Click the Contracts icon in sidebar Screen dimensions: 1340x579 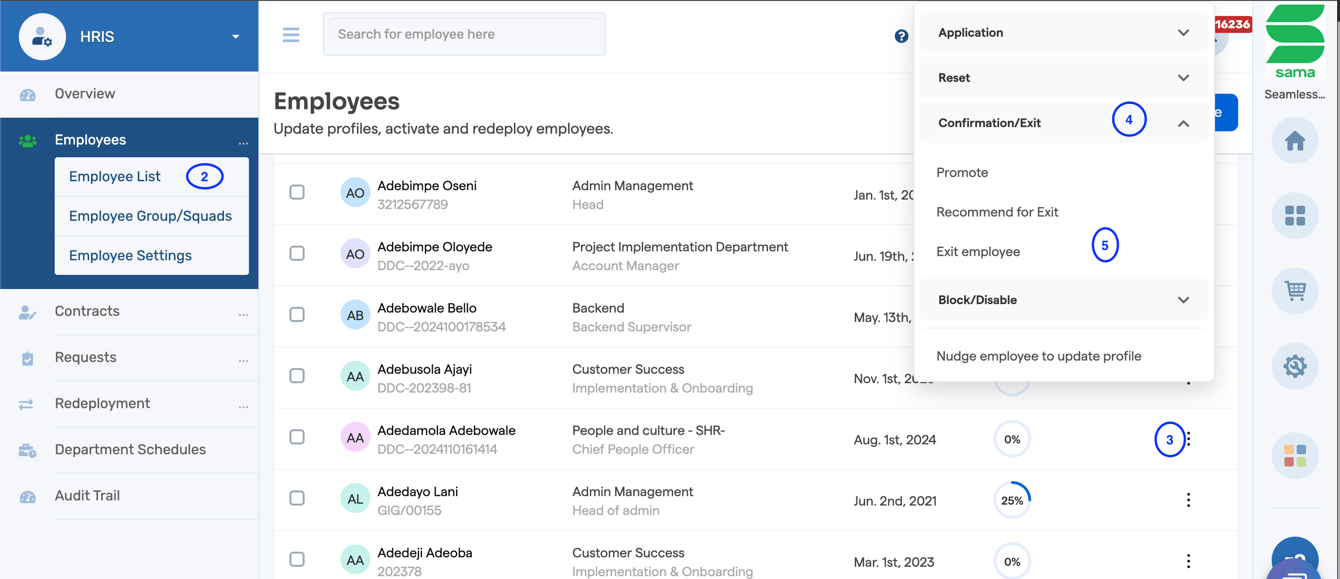point(27,313)
